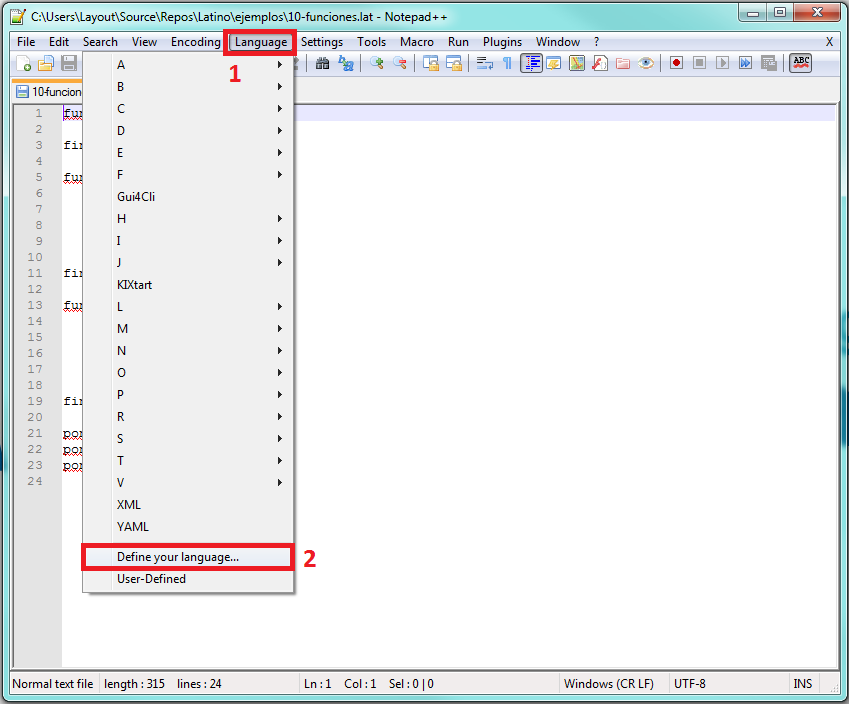The width and height of the screenshot is (849, 704).
Task: Start macro recording with the record icon
Action: [x=676, y=62]
